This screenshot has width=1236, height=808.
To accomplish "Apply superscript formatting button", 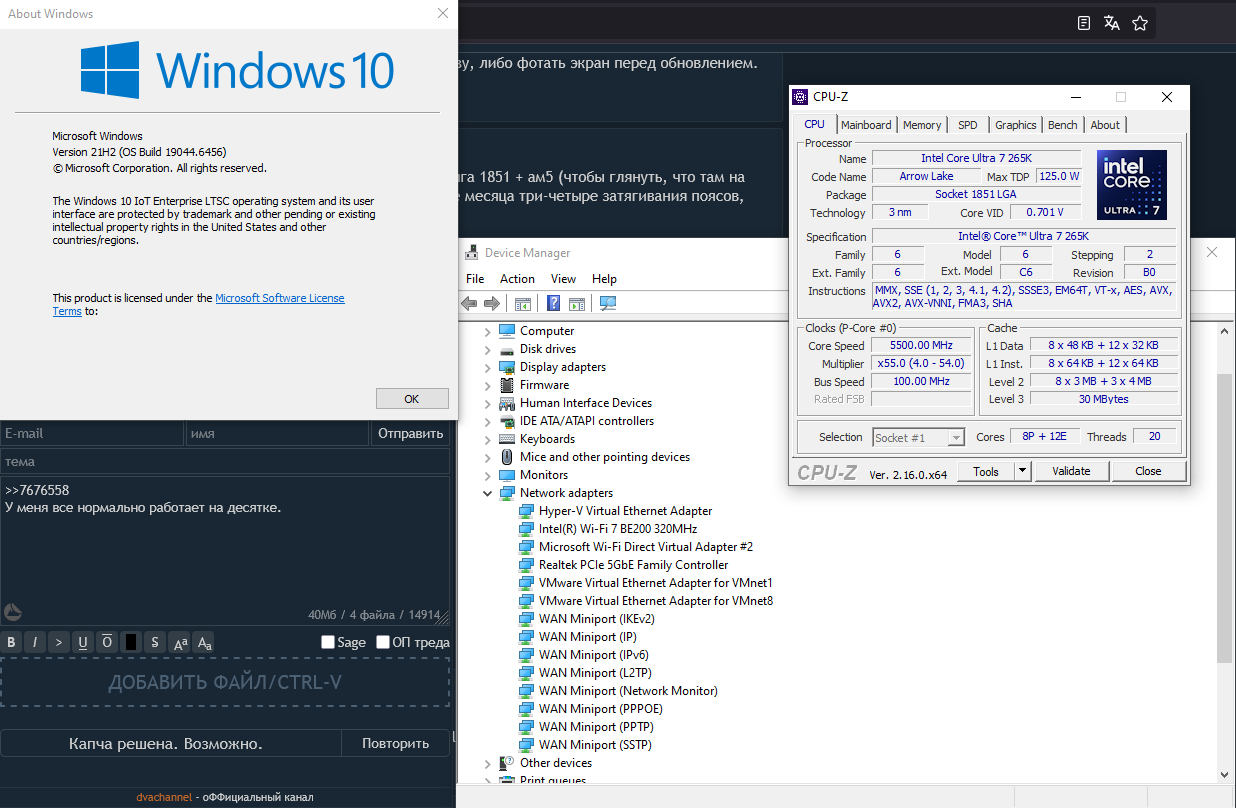I will point(180,642).
